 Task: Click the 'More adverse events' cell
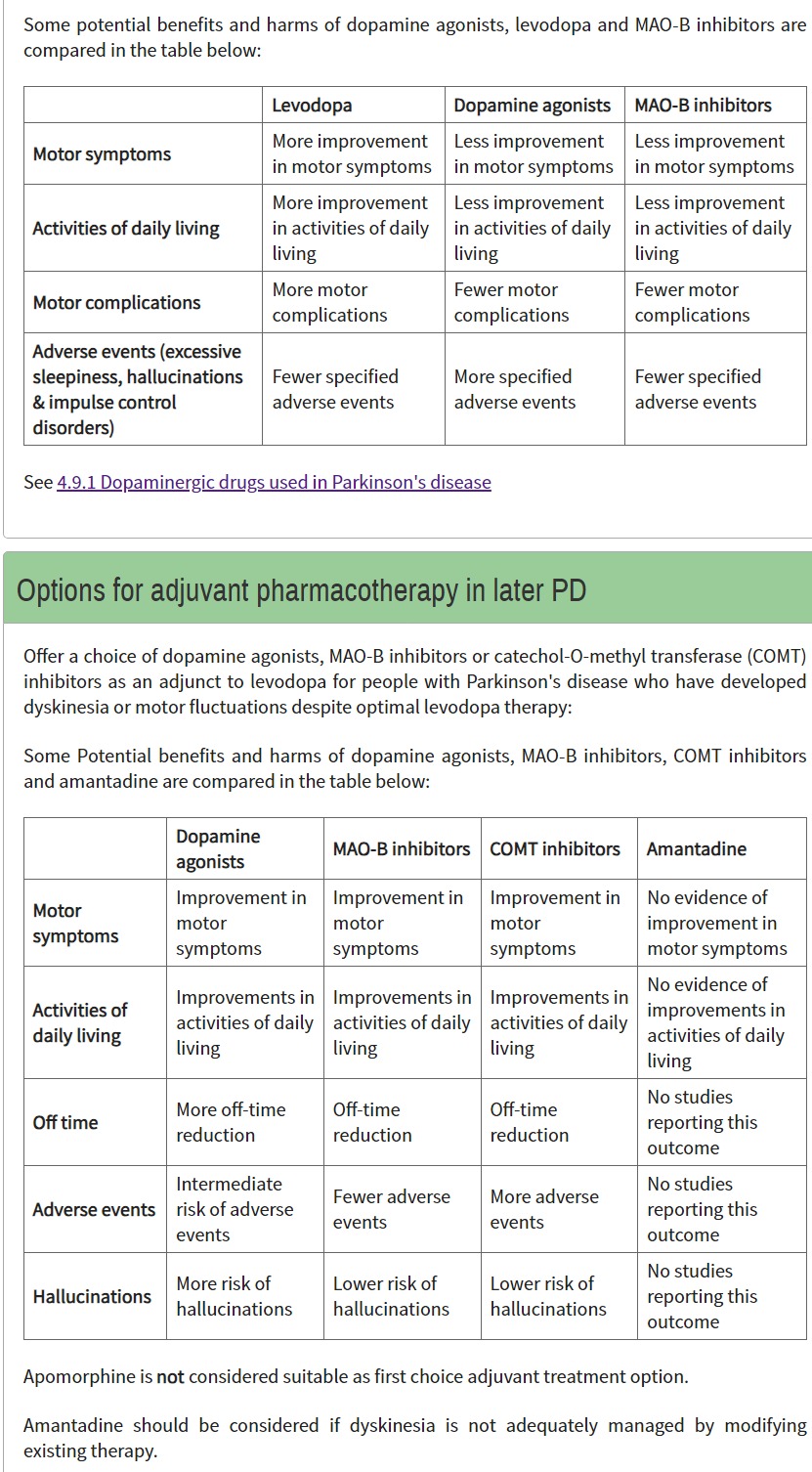[x=544, y=1209]
